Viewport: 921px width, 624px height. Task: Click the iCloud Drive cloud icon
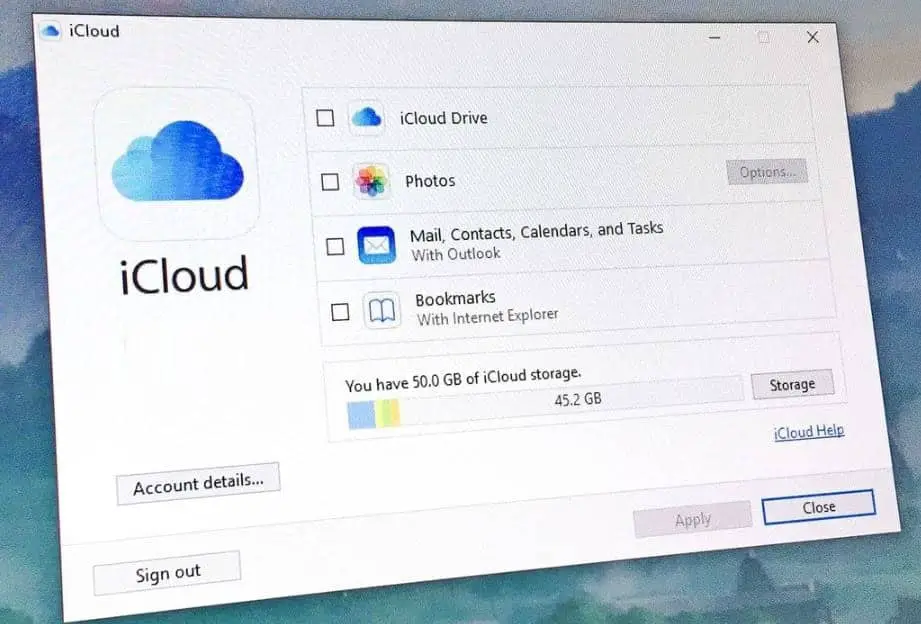coord(367,118)
